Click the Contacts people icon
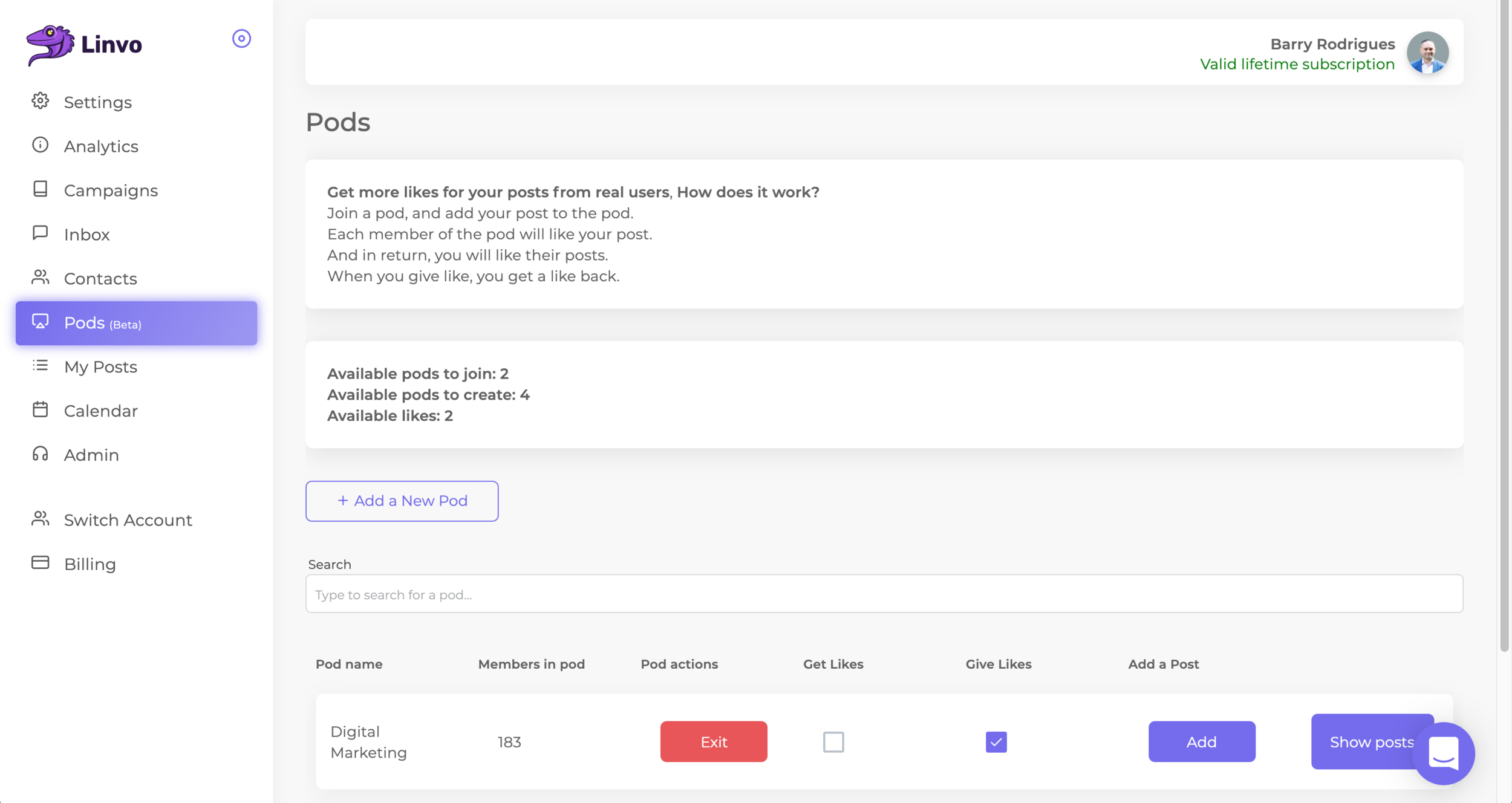1512x803 pixels. pyautogui.click(x=40, y=278)
